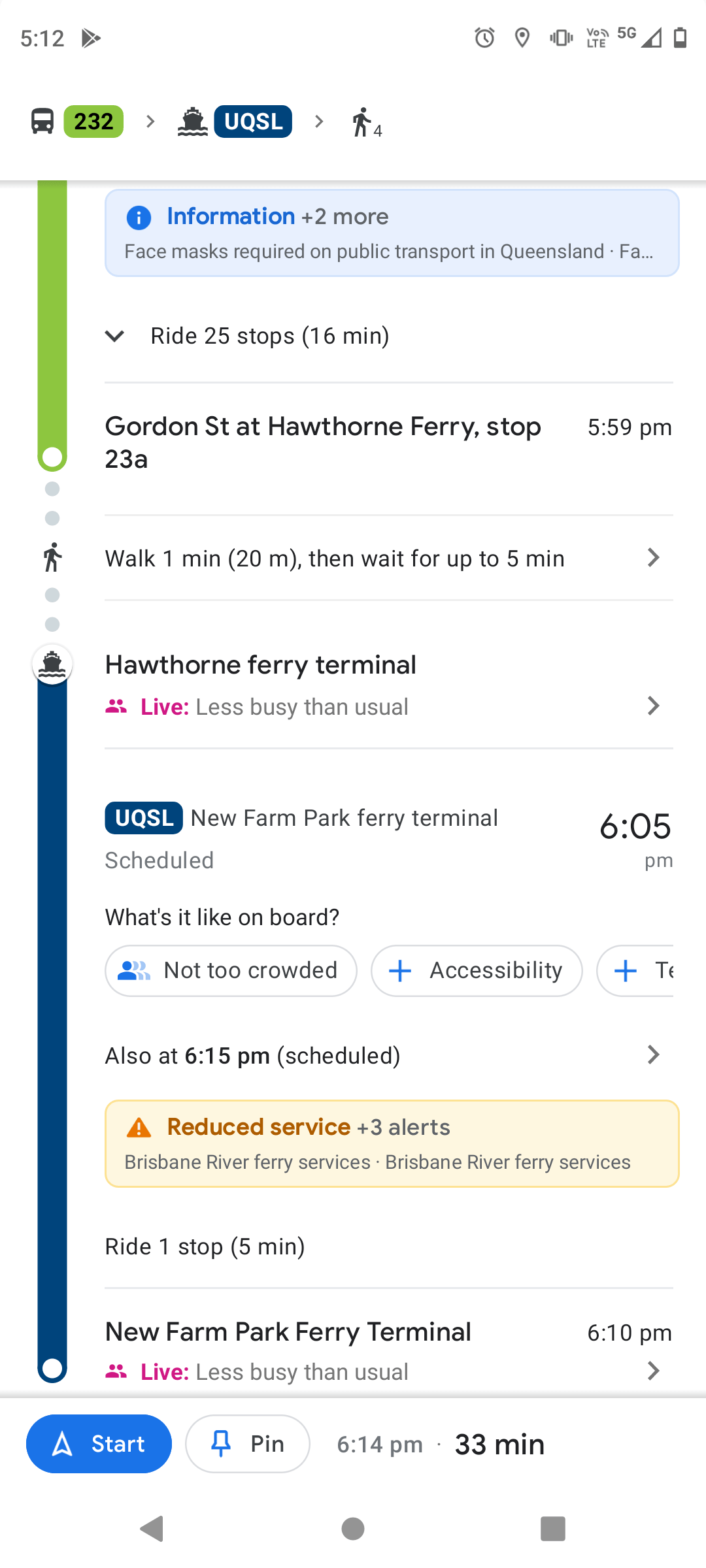
Task: Tap the walk segment icon on the timeline
Action: tap(52, 558)
